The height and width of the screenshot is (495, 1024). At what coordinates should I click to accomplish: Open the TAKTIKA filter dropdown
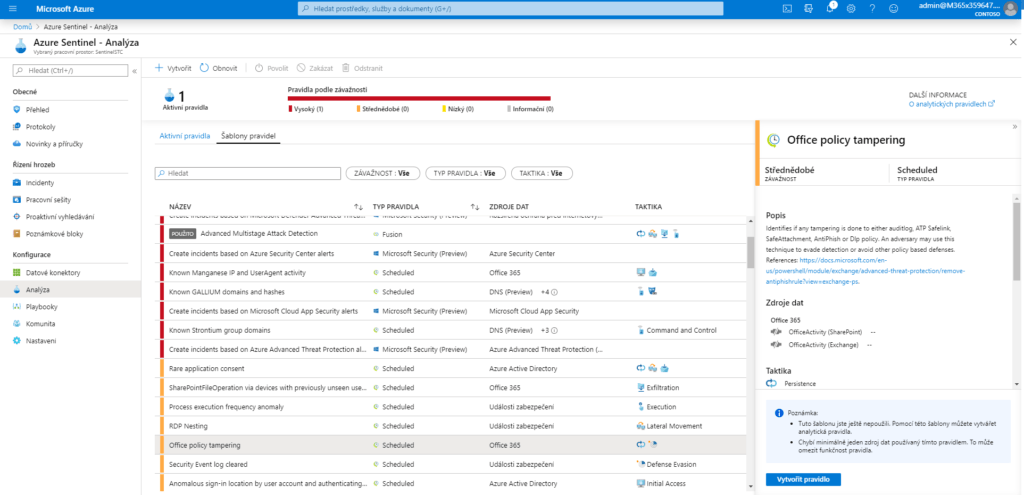(x=542, y=174)
